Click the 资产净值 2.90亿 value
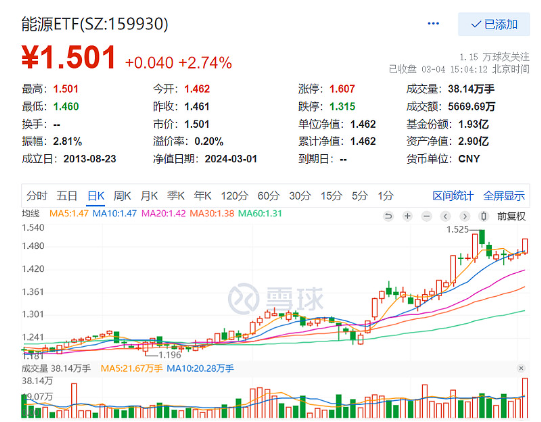541x422 pixels. click(473, 141)
